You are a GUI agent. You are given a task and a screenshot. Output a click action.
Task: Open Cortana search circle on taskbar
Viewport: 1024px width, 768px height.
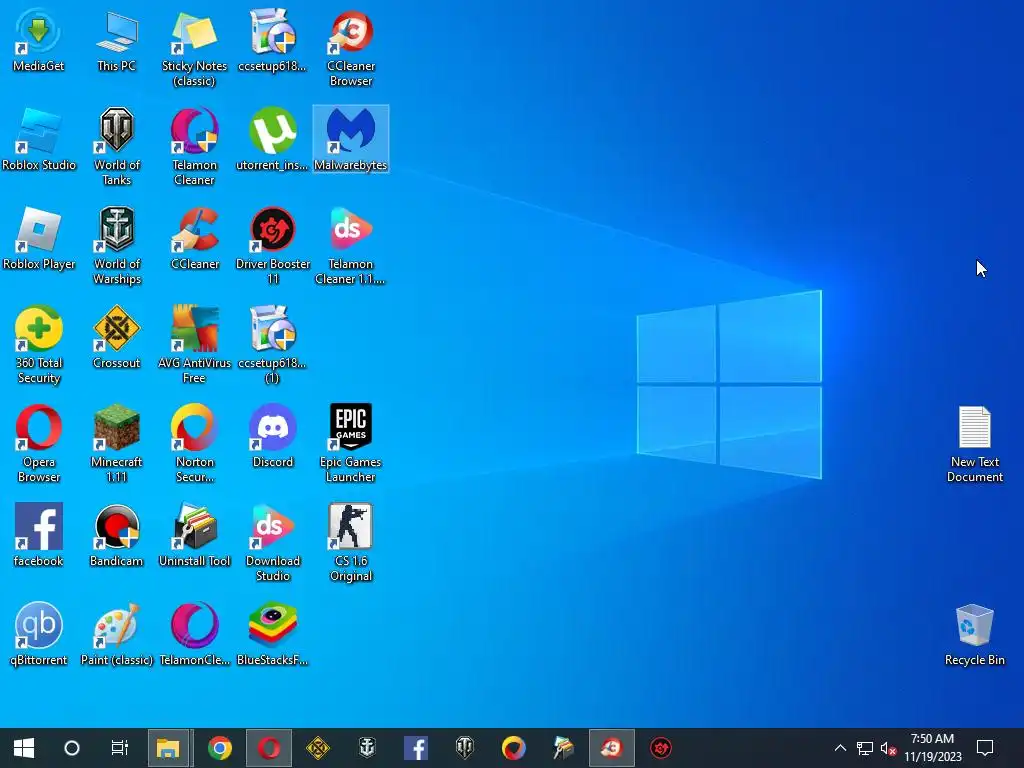(72, 748)
